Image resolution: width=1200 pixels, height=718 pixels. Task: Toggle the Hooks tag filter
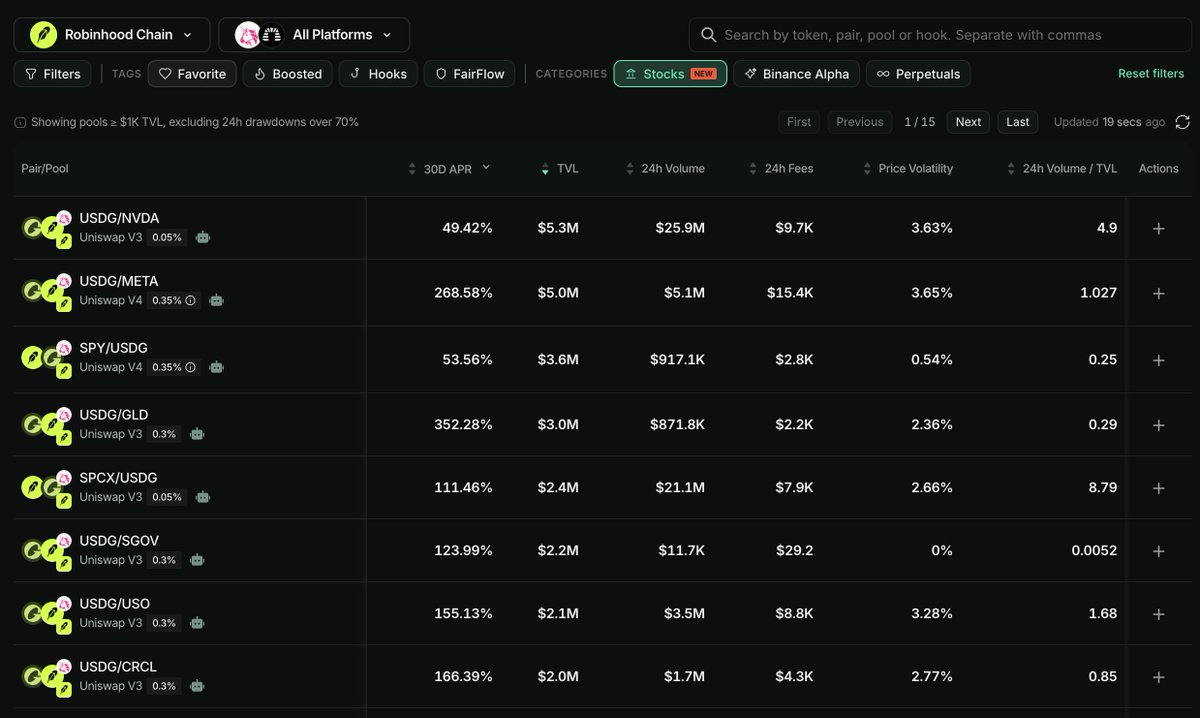[x=379, y=74]
